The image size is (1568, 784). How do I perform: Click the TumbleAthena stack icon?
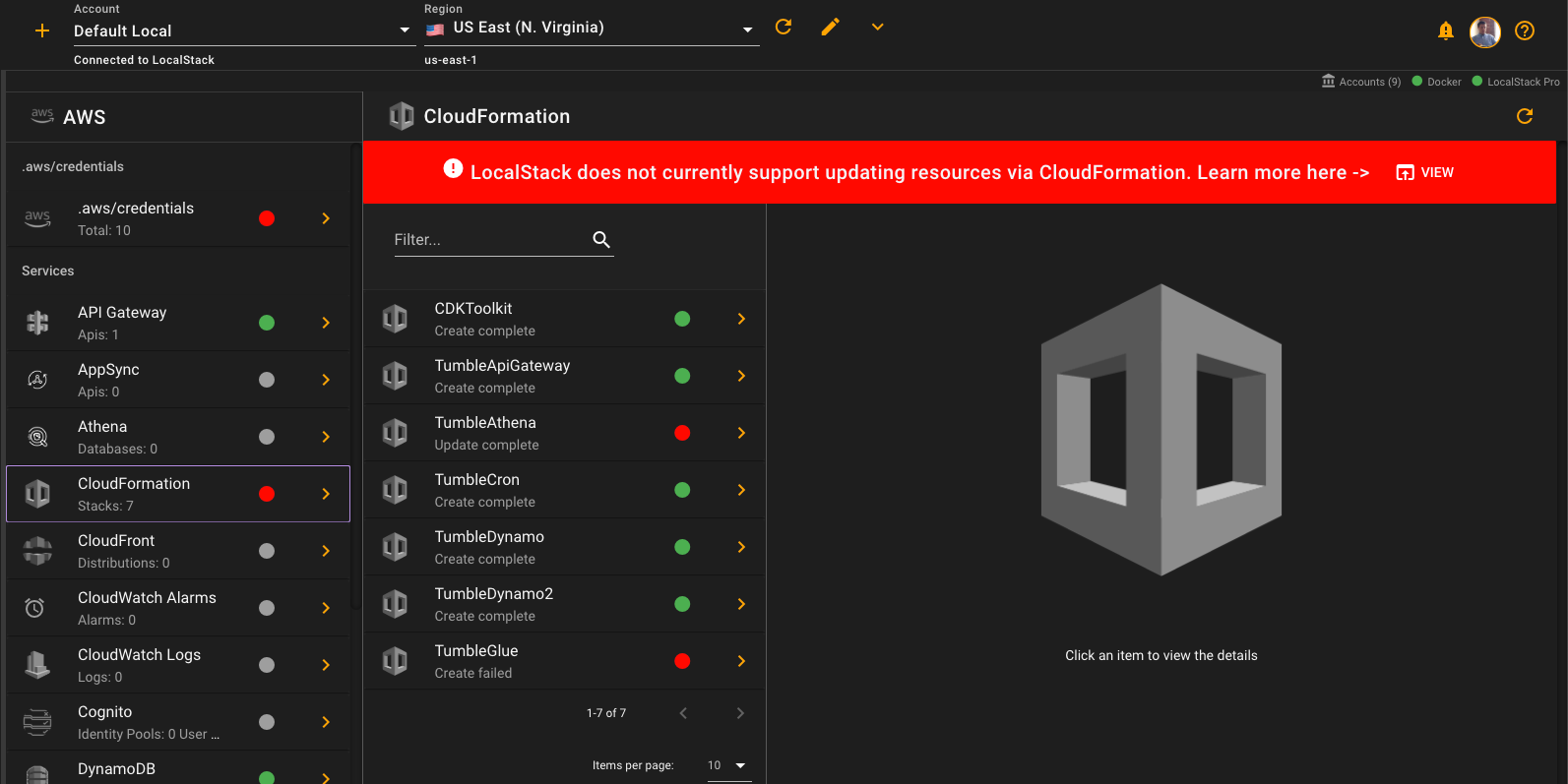point(395,433)
